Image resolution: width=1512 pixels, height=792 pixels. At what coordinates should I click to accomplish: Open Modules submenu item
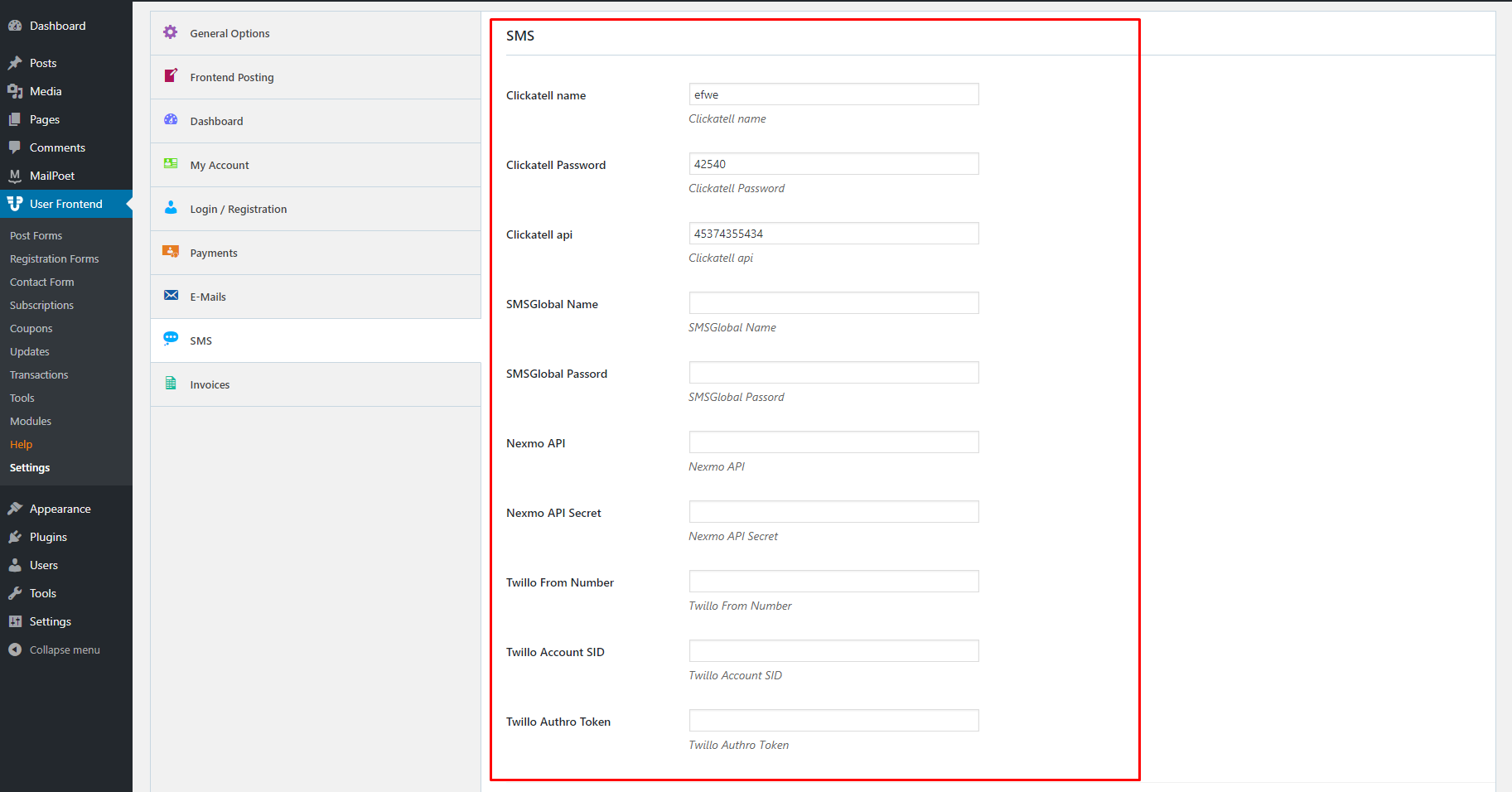coord(31,421)
